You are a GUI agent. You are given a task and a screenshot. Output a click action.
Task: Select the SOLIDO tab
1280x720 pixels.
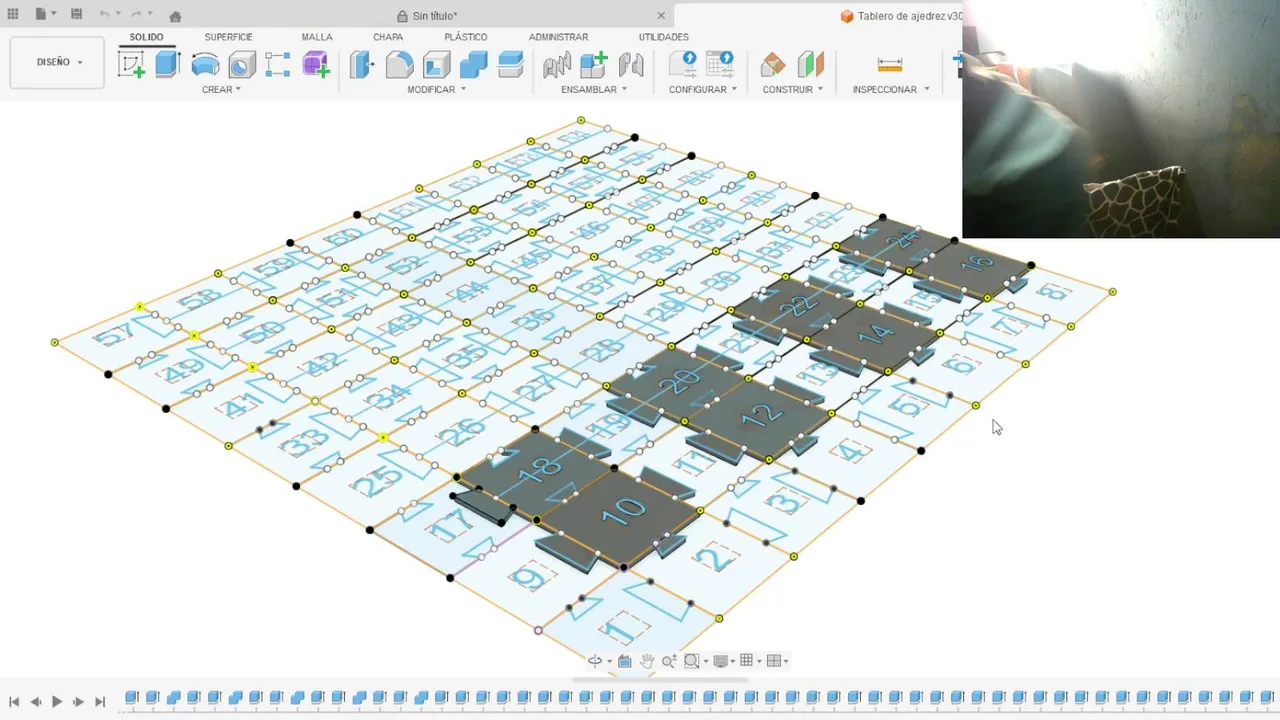click(147, 37)
